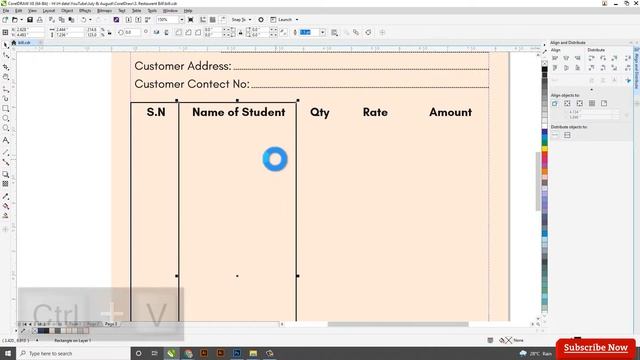640x360 pixels.
Task: Toggle Extent of Page under Distribute objects to
Action: point(567,135)
